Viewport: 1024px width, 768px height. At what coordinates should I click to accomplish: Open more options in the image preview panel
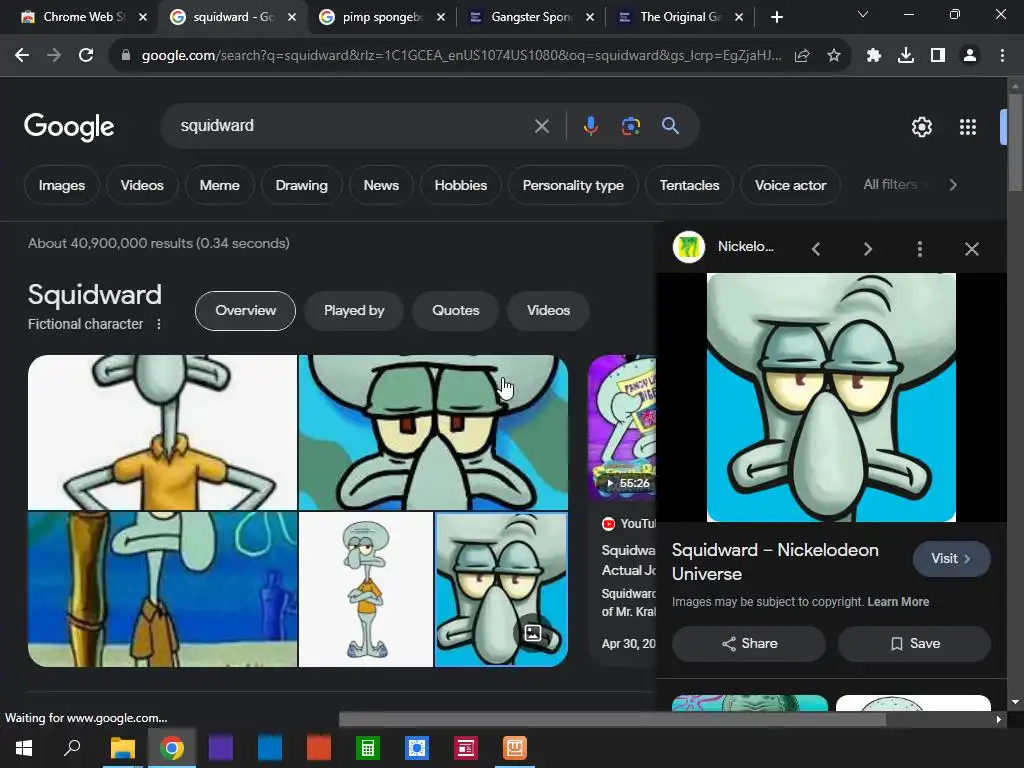tap(920, 249)
